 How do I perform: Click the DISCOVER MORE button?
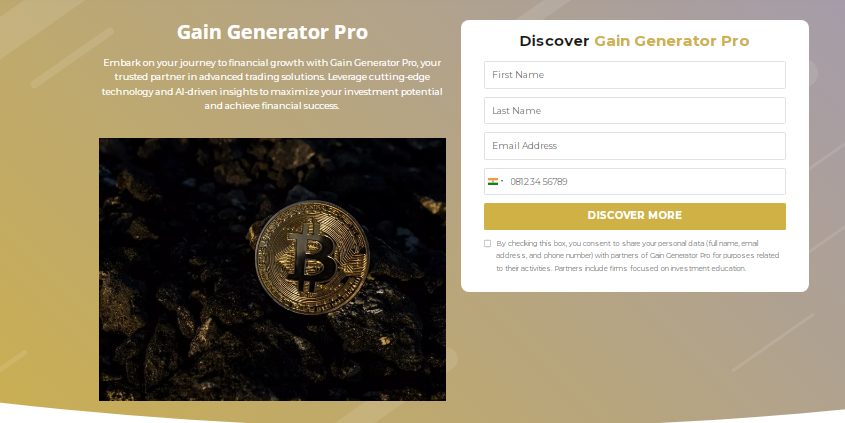634,216
